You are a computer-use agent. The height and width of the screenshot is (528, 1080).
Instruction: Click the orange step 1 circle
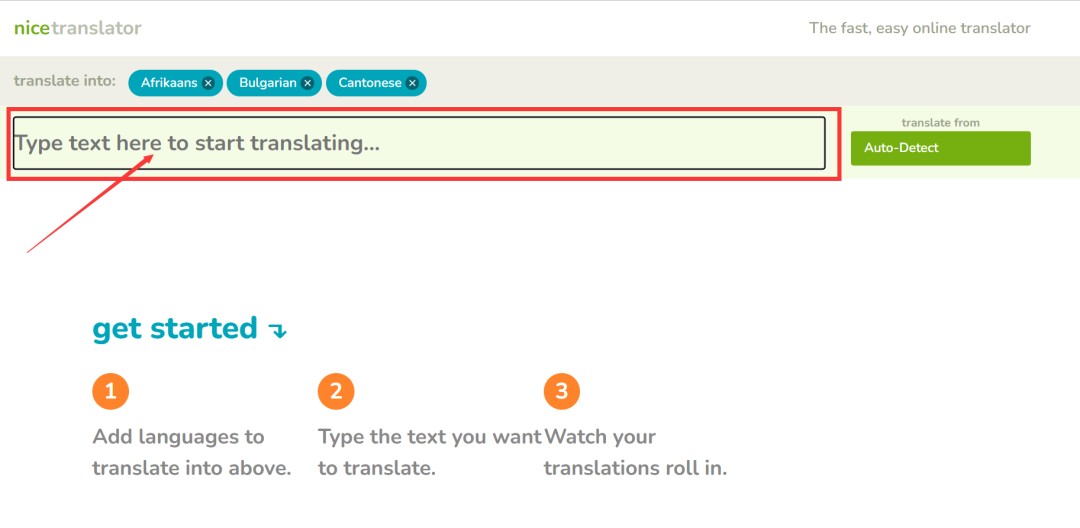(110, 391)
